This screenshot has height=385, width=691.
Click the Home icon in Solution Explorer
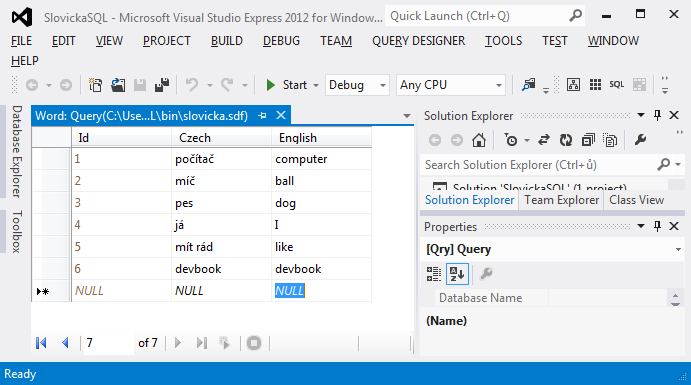tap(479, 141)
